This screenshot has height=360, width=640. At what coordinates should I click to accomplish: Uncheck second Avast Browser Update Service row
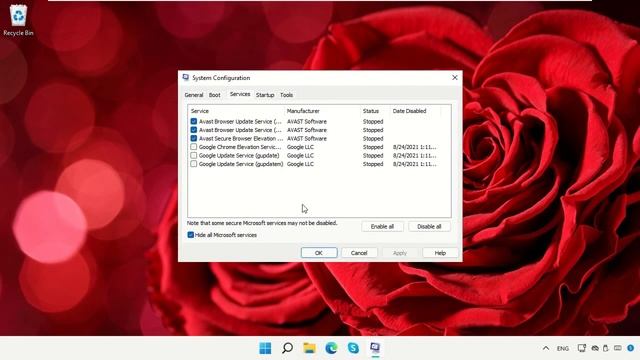coord(194,130)
